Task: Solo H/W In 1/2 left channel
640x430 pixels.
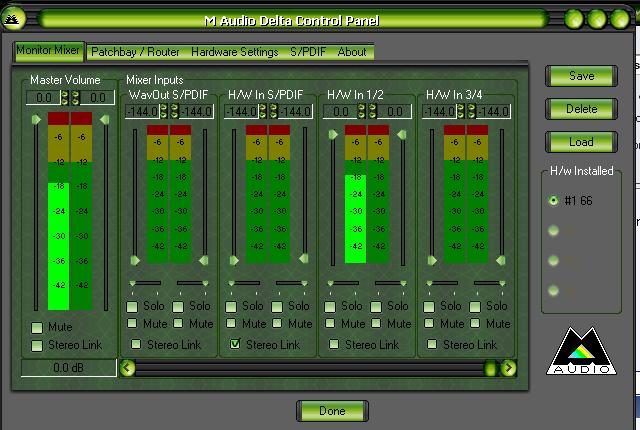Action: click(x=330, y=306)
